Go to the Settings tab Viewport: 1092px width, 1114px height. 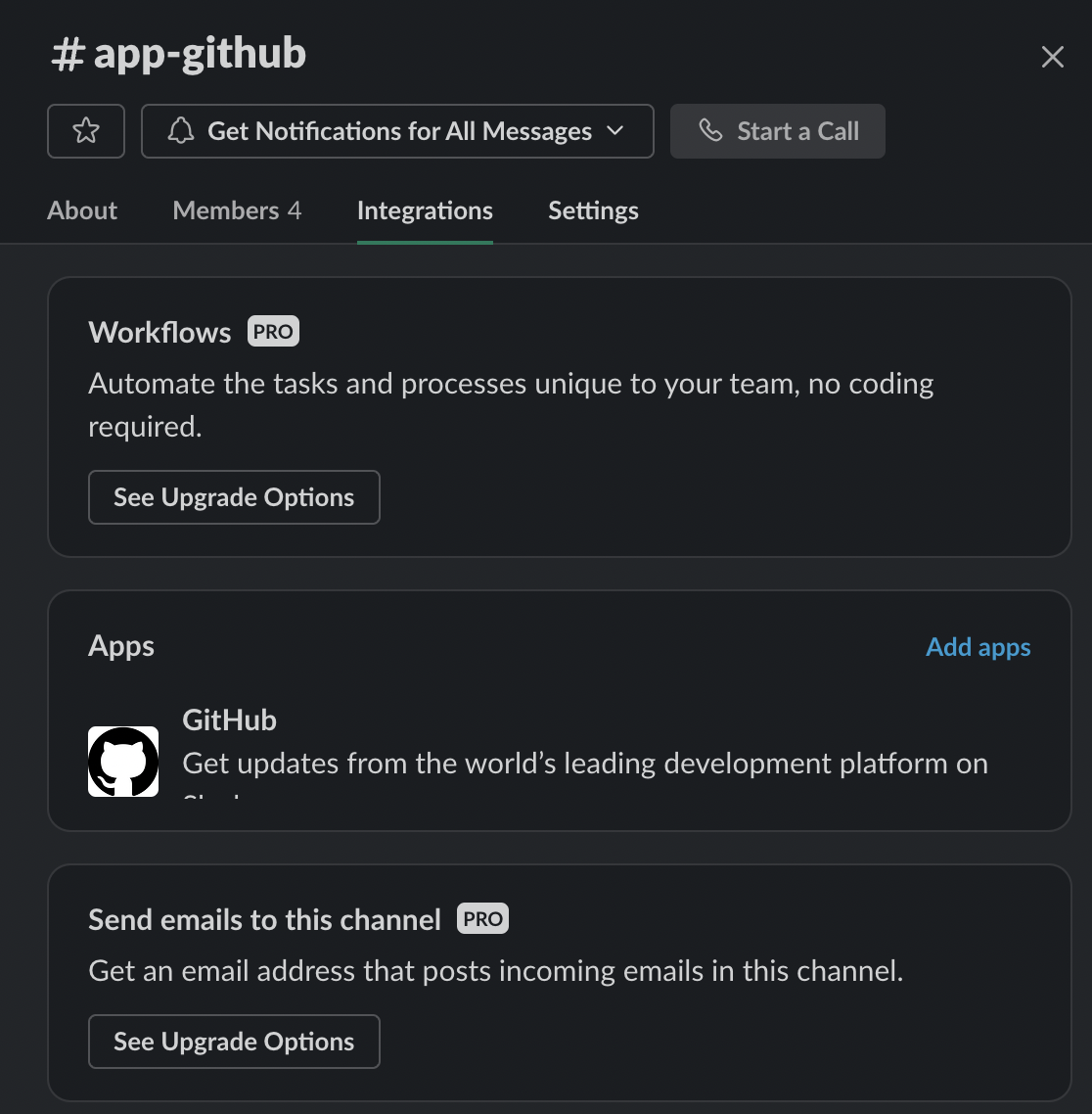click(x=593, y=210)
